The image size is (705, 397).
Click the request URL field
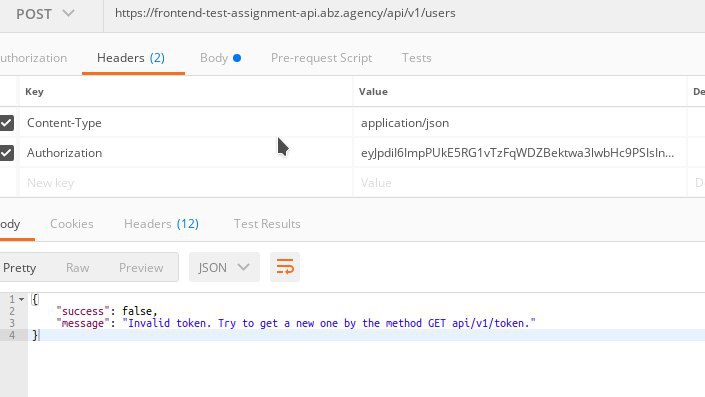click(405, 13)
